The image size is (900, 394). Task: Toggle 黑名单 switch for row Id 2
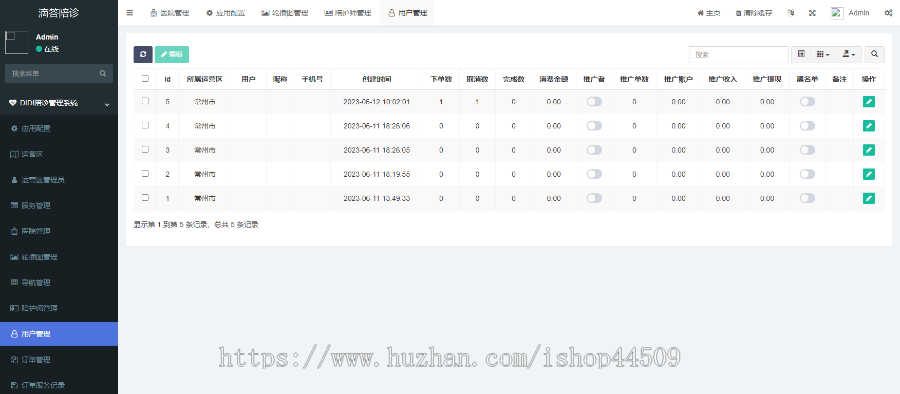click(x=807, y=174)
